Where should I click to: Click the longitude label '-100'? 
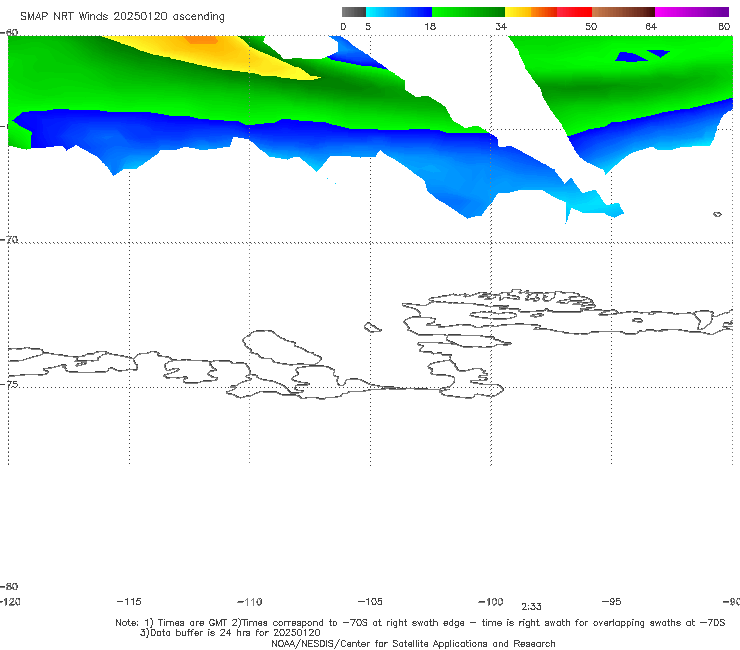(491, 602)
